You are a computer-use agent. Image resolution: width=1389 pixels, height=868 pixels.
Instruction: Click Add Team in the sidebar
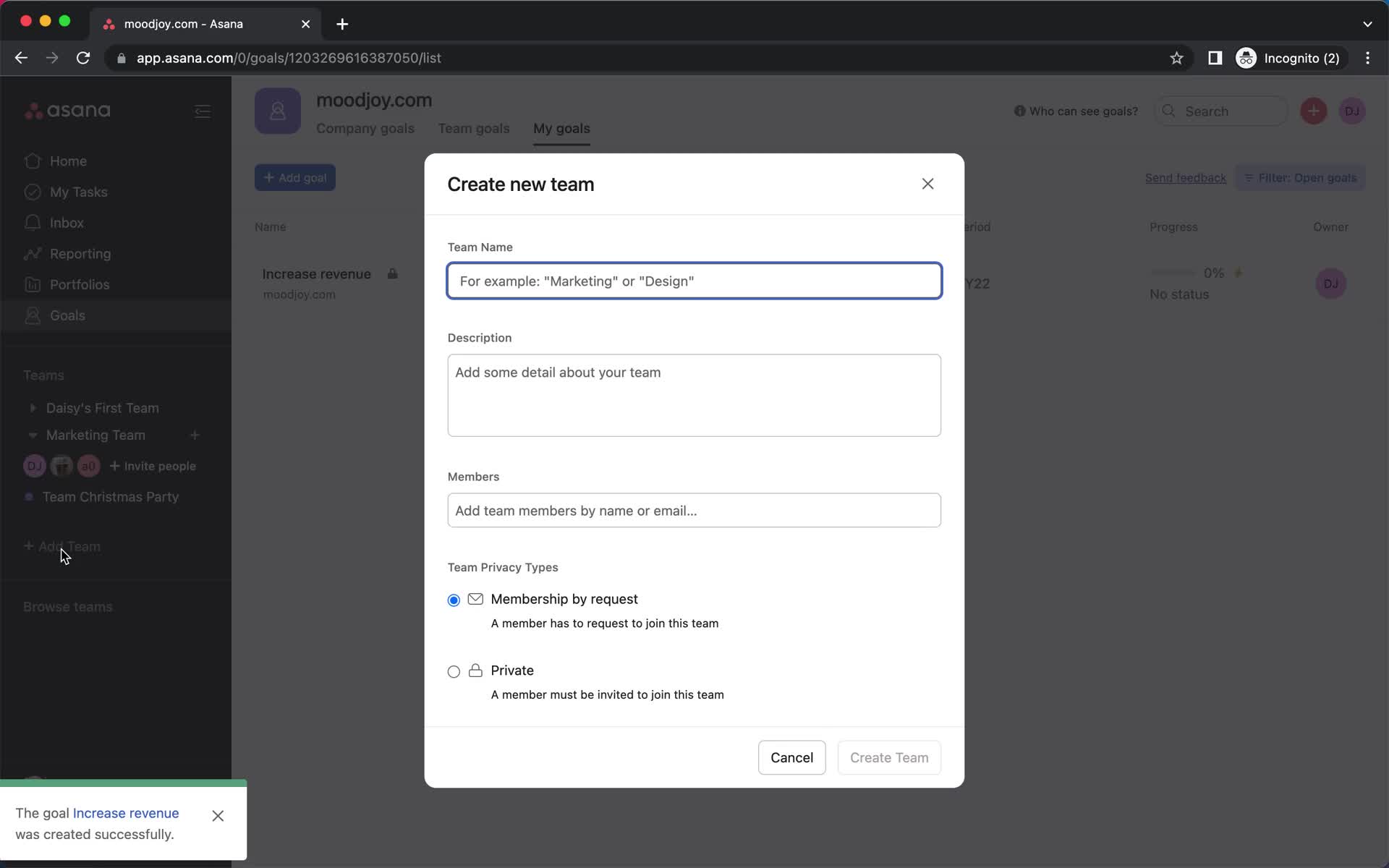tap(62, 546)
